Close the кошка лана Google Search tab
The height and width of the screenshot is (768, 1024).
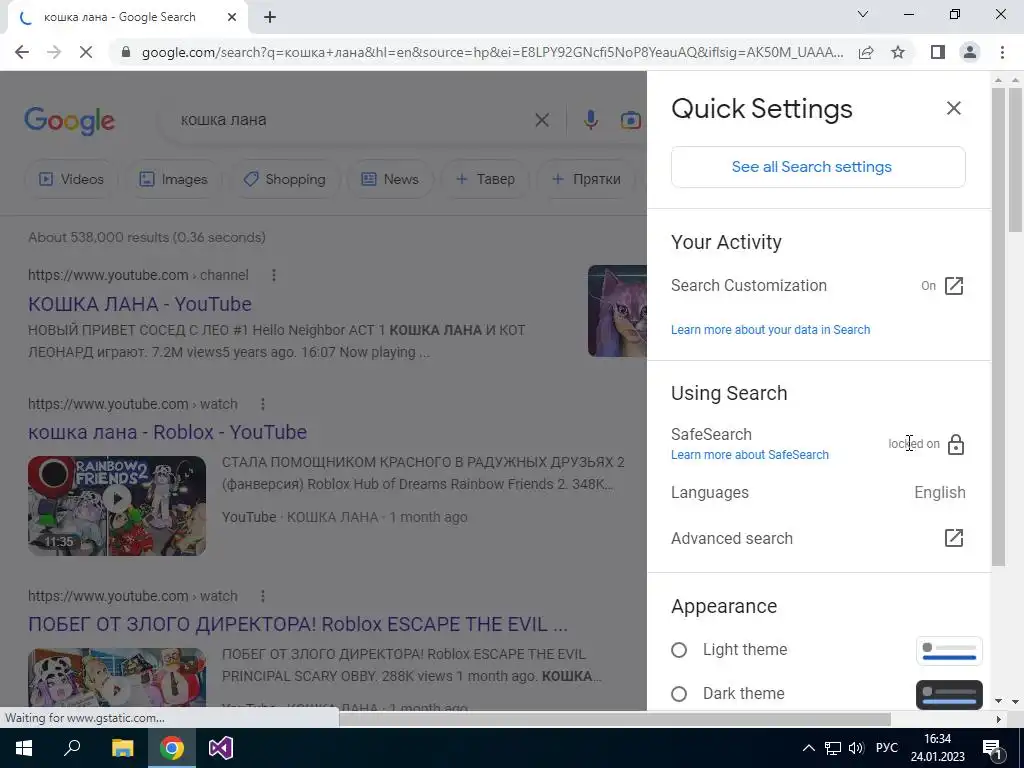232,17
